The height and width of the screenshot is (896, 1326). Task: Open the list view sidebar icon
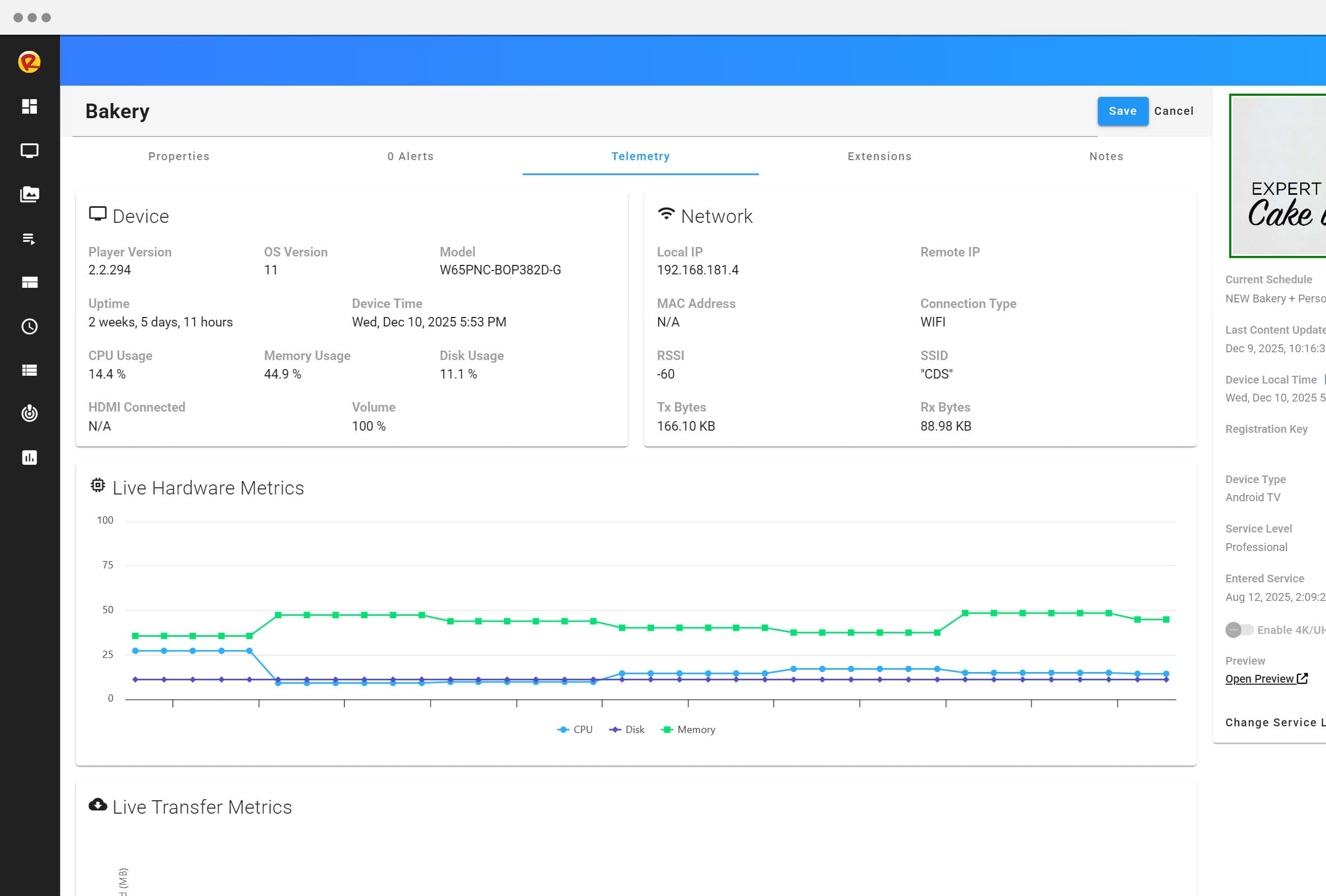(30, 370)
